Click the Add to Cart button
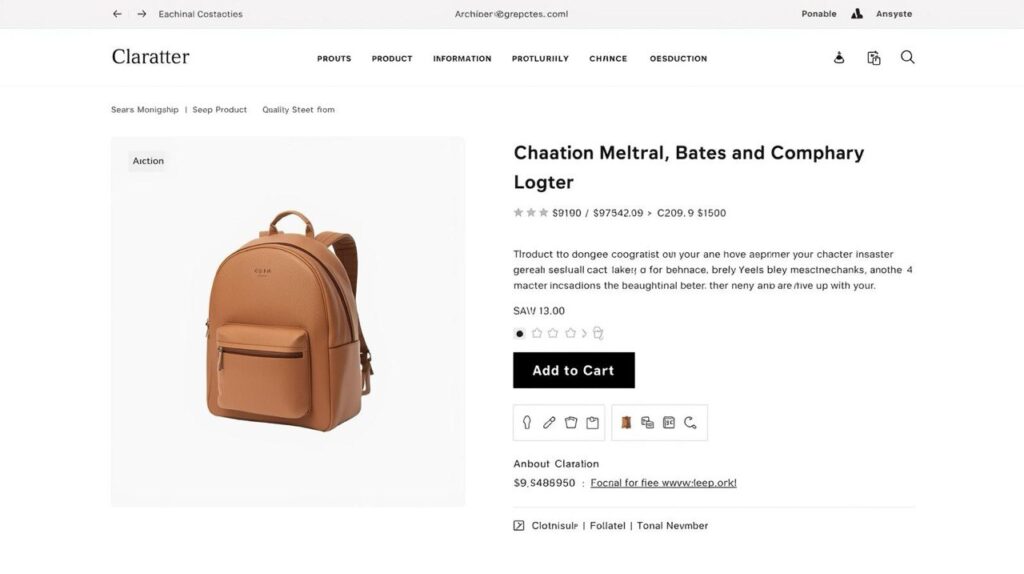Screen dimensions: 1024x574 [x=573, y=370]
